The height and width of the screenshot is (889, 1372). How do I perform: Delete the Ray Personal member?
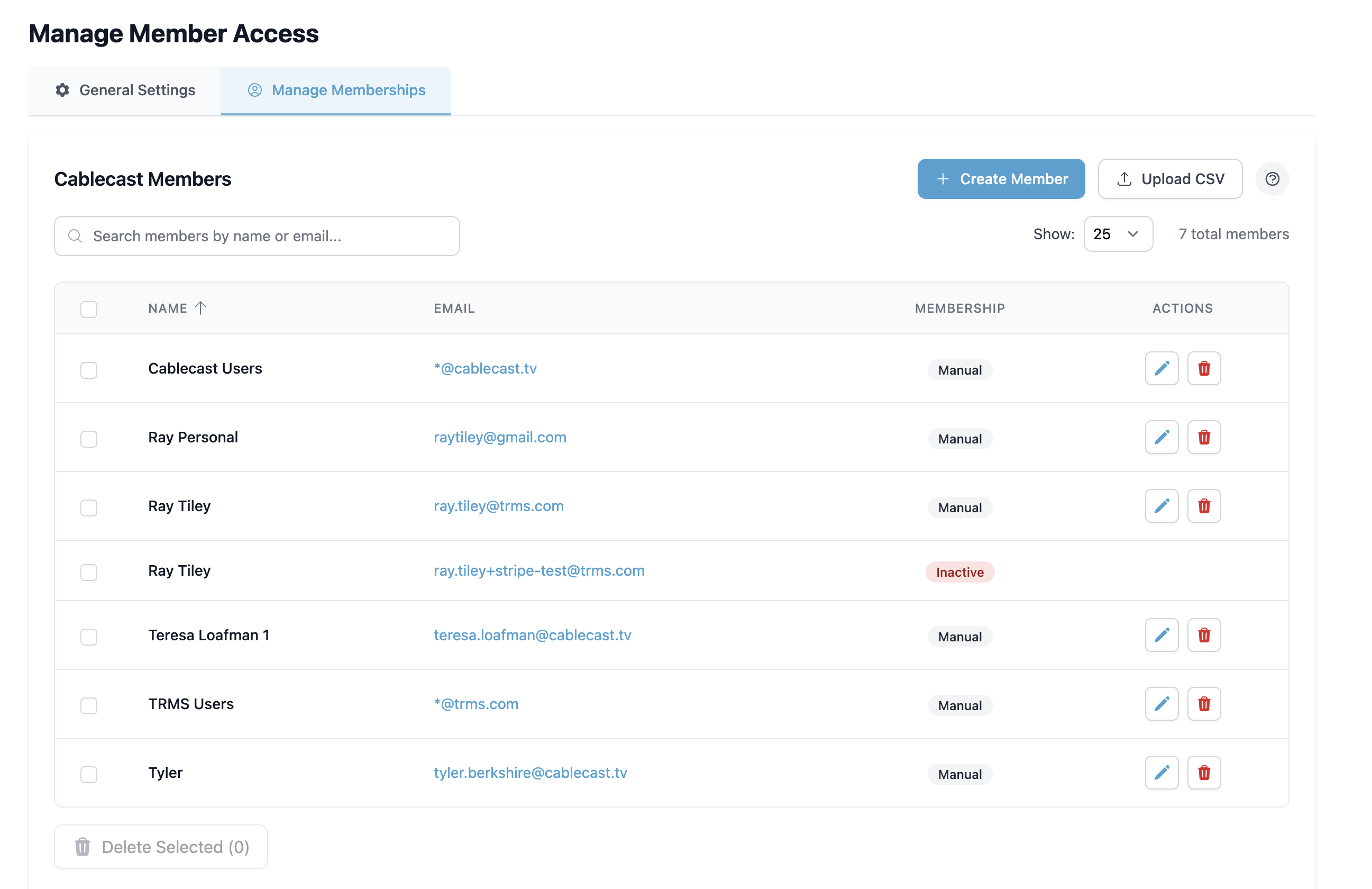point(1204,437)
